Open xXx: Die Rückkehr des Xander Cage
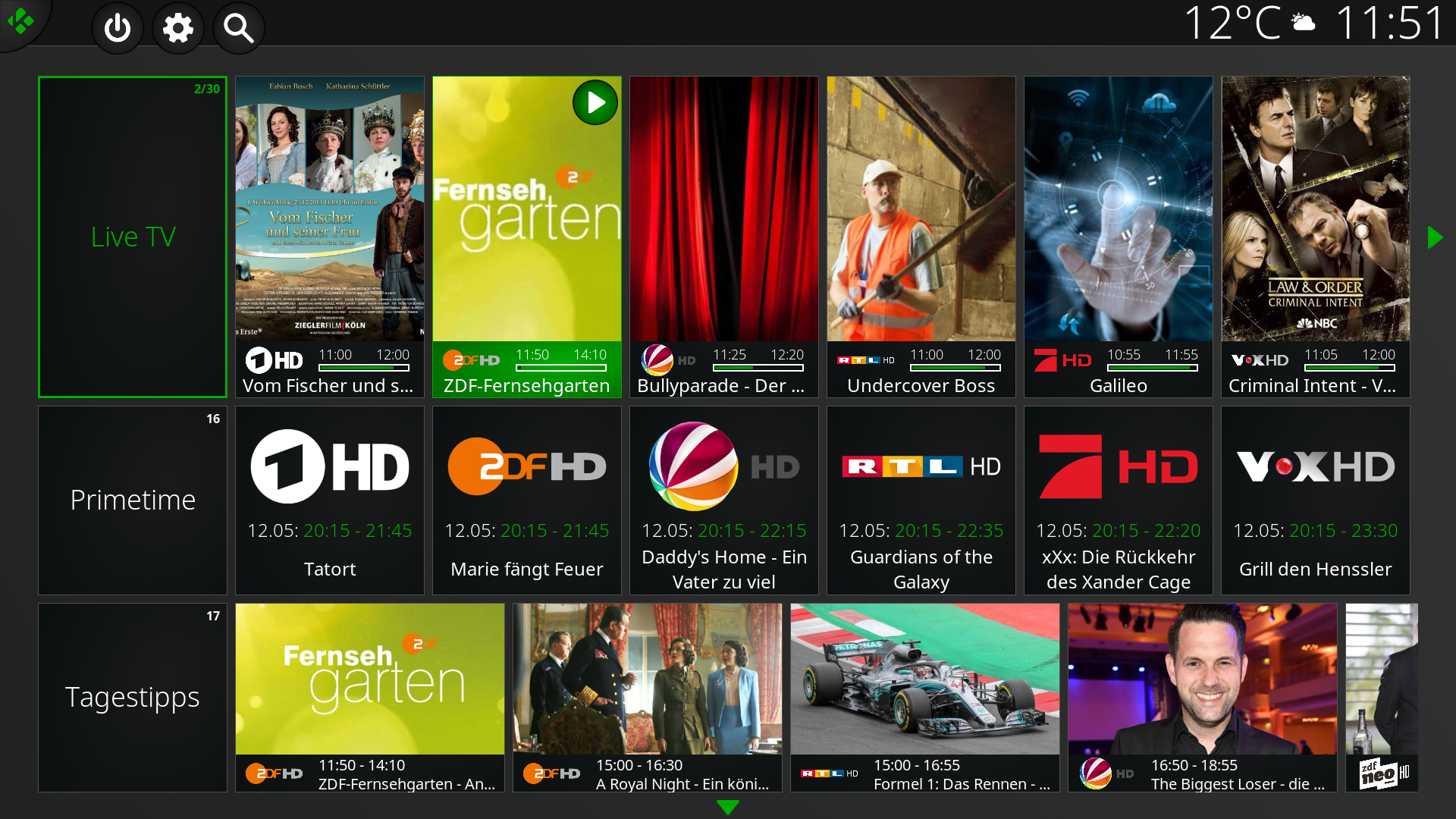 tap(1119, 569)
